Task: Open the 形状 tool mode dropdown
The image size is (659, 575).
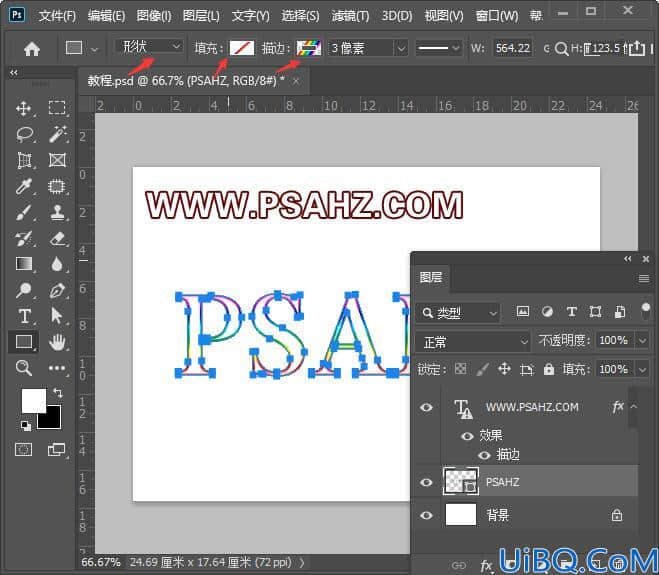Action: [149, 46]
